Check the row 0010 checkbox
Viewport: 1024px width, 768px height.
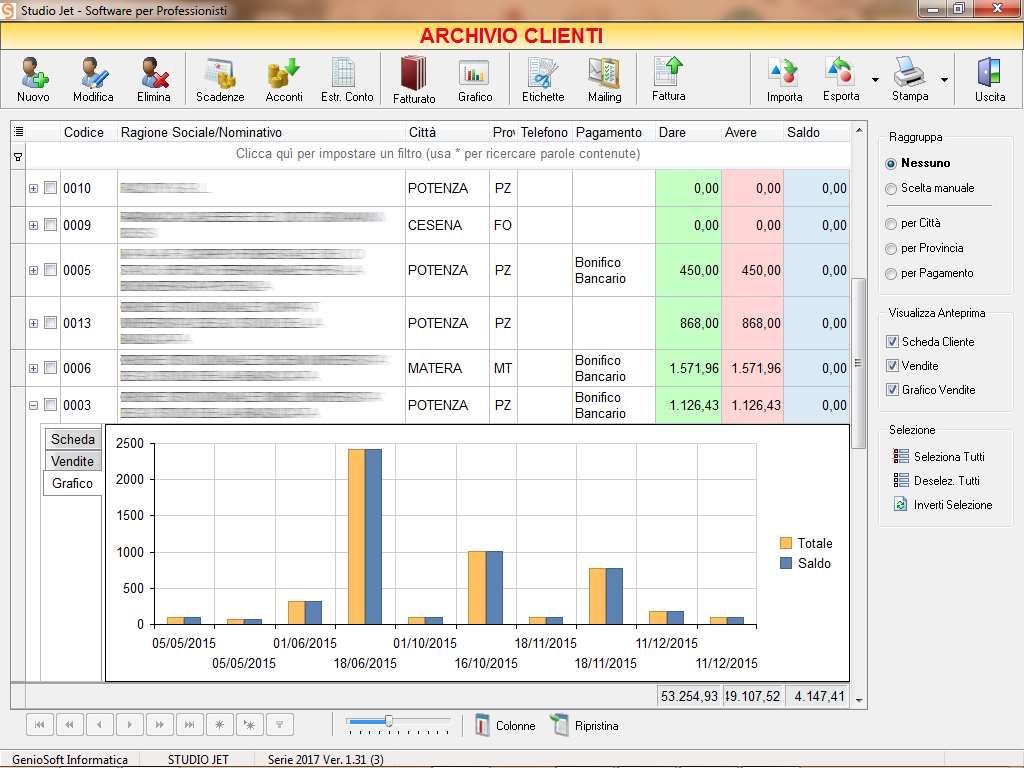(x=50, y=187)
